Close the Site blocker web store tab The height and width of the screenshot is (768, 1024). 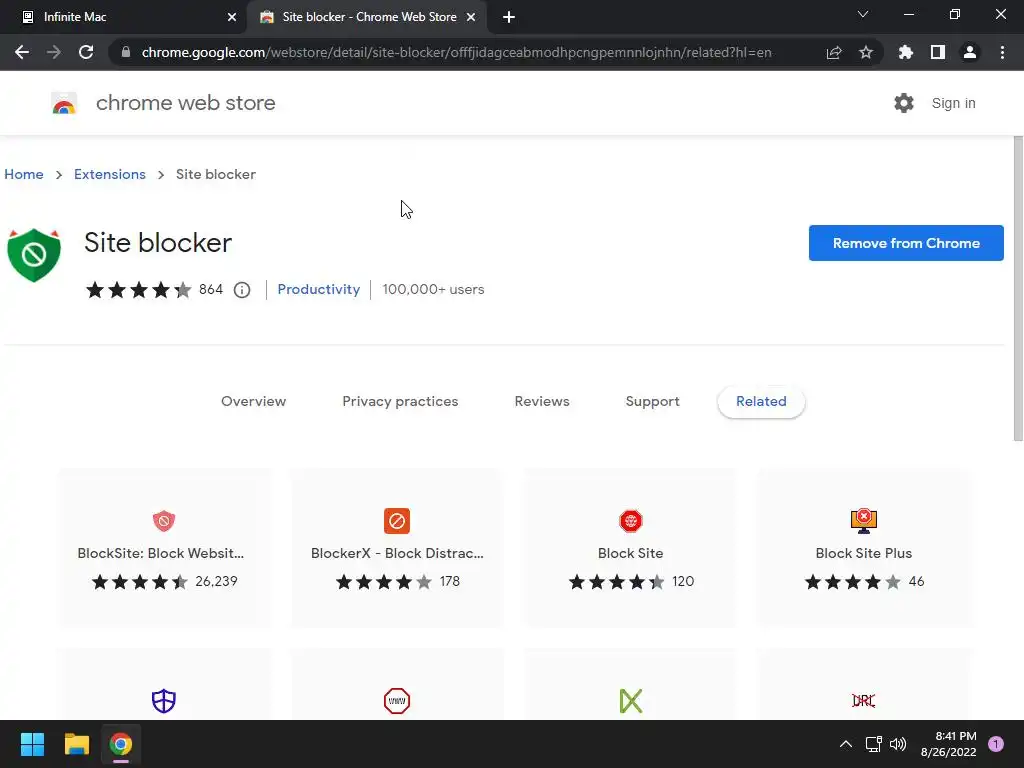coord(471,17)
